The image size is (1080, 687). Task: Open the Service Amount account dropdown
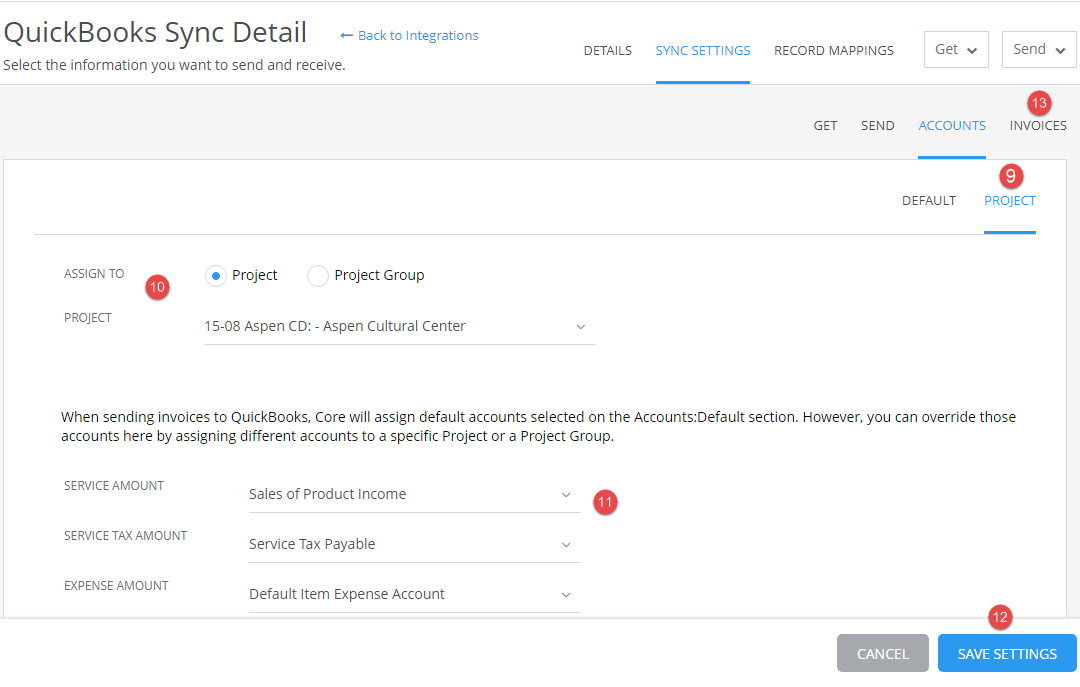(x=414, y=493)
